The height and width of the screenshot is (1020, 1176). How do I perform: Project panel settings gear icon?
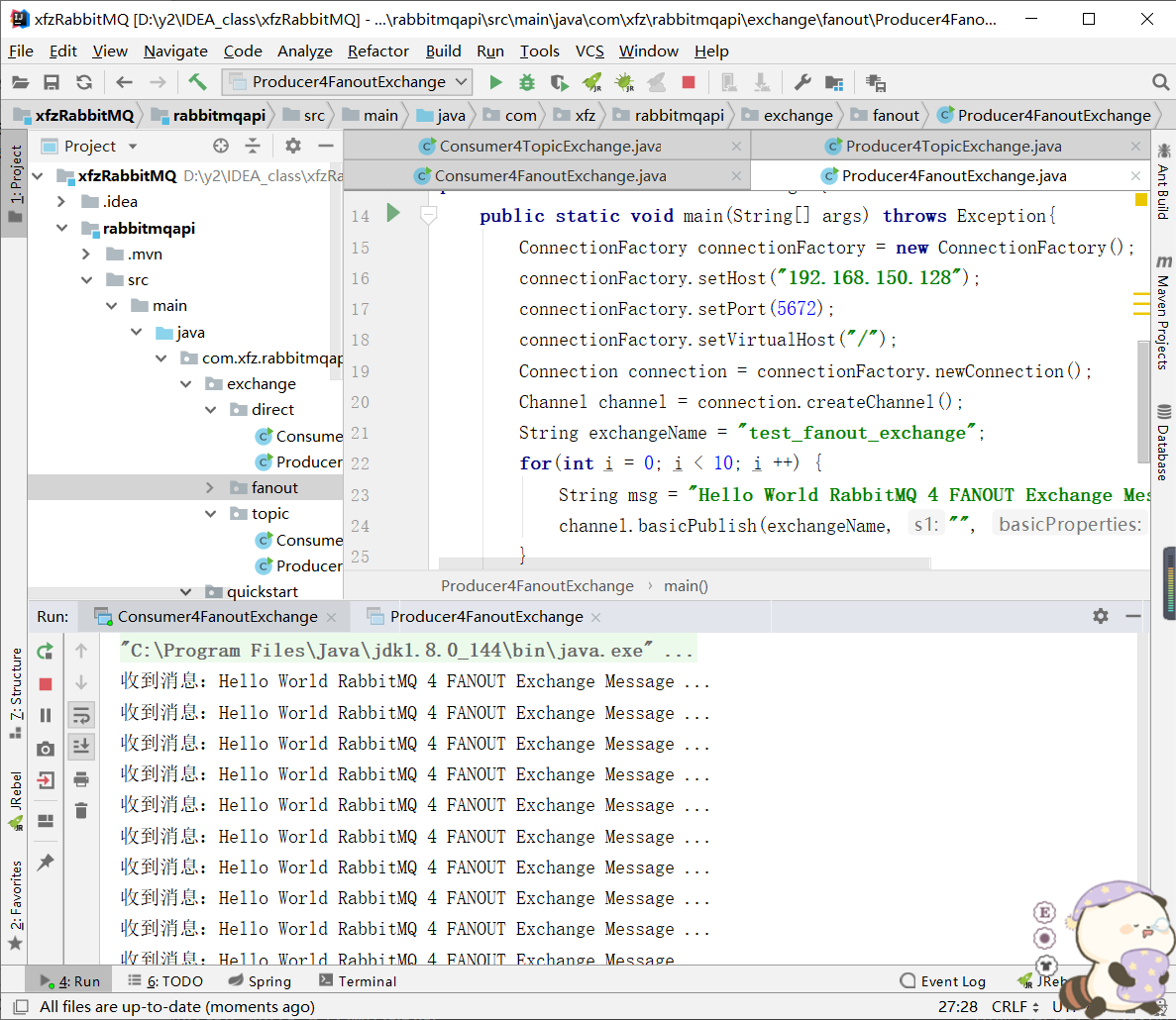tap(293, 146)
